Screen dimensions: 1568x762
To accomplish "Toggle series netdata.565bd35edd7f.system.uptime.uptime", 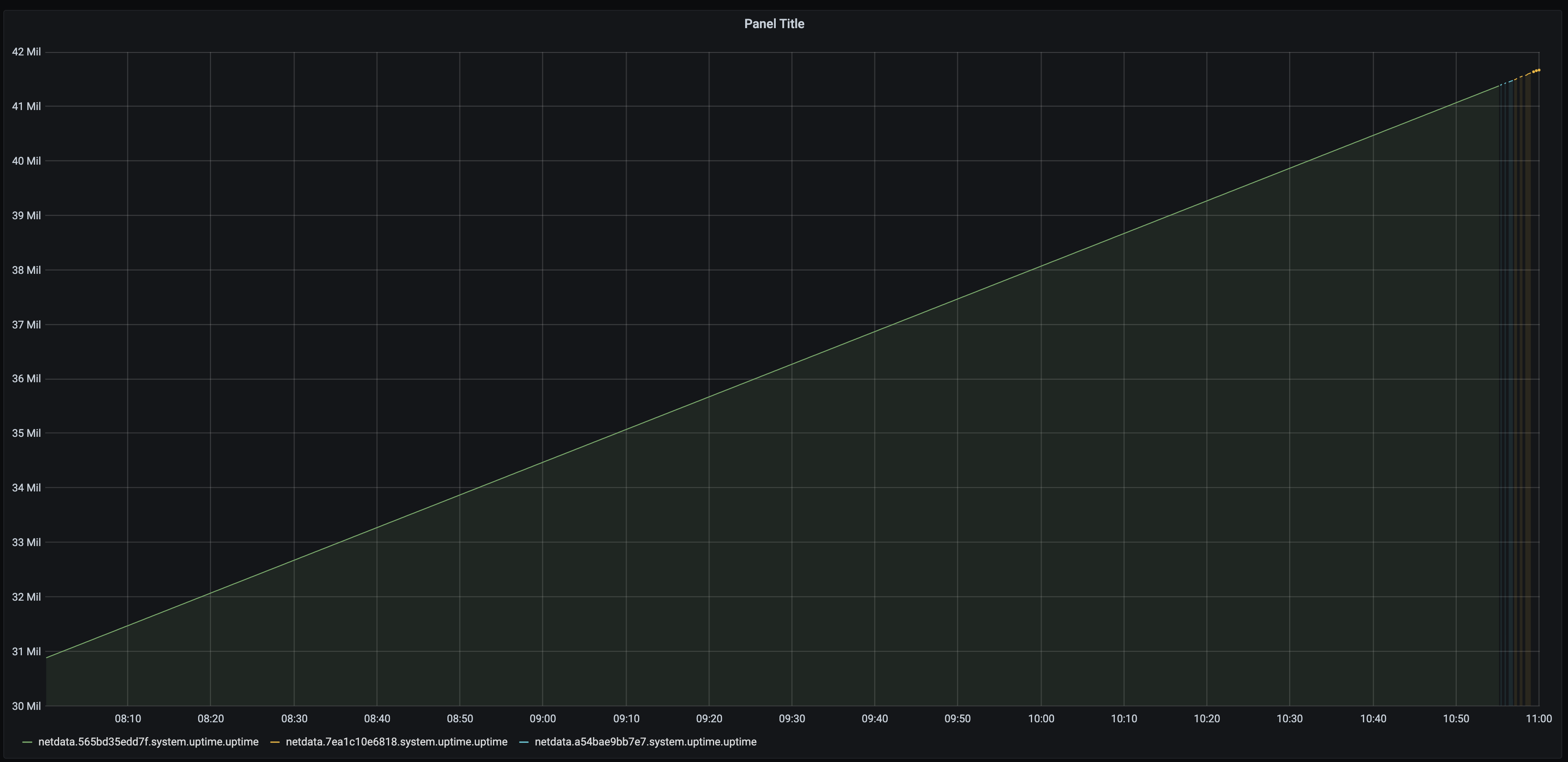I will pyautogui.click(x=147, y=742).
